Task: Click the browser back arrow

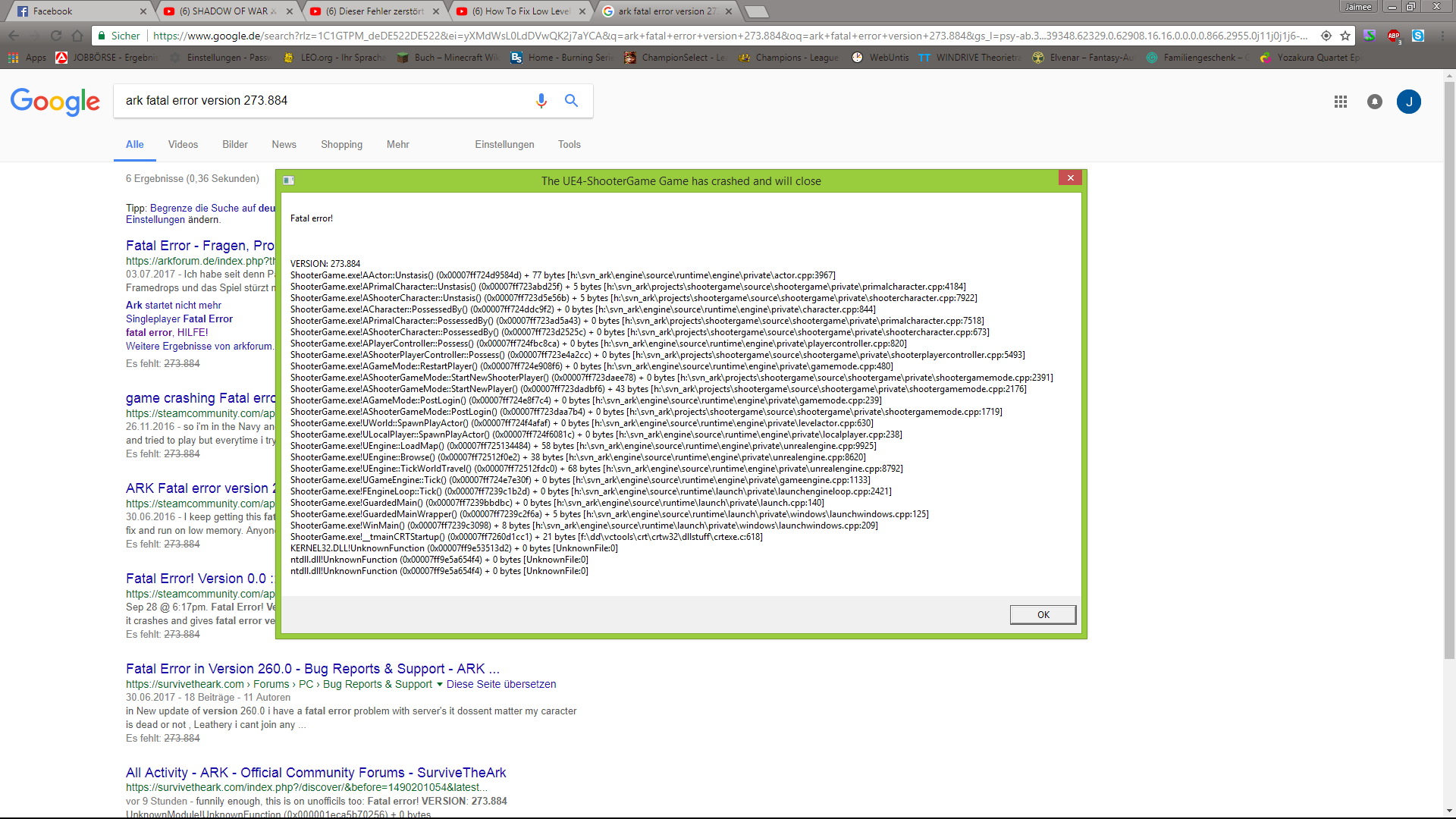Action: tap(14, 36)
